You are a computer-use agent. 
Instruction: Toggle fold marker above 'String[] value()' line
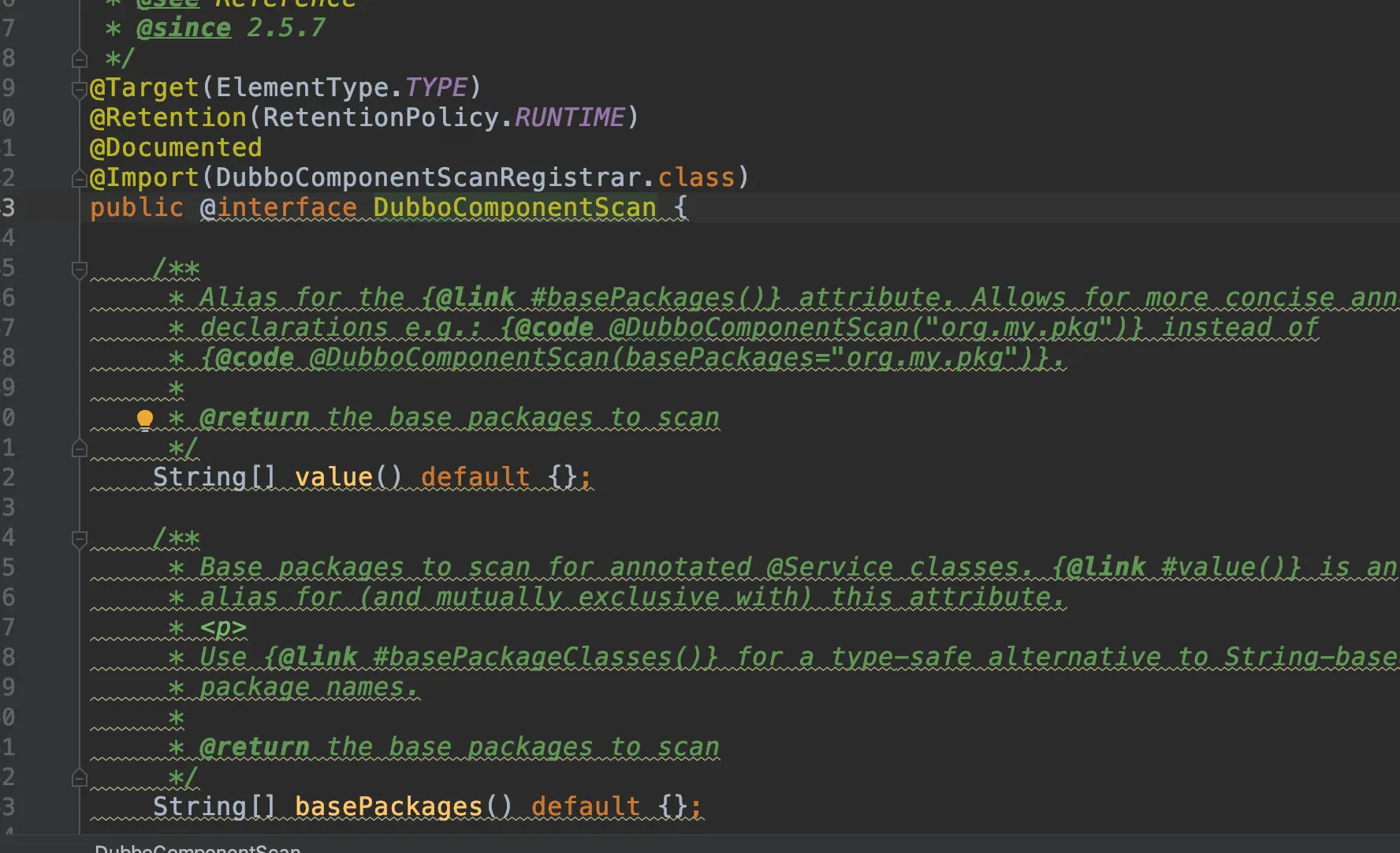(x=79, y=449)
